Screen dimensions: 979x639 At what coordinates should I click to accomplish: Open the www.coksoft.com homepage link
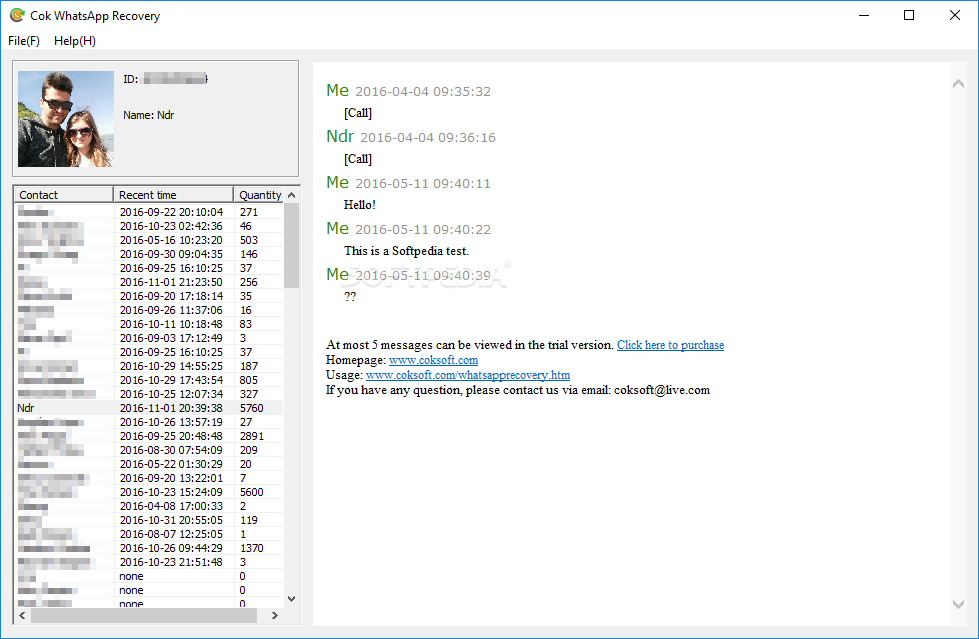tap(433, 360)
